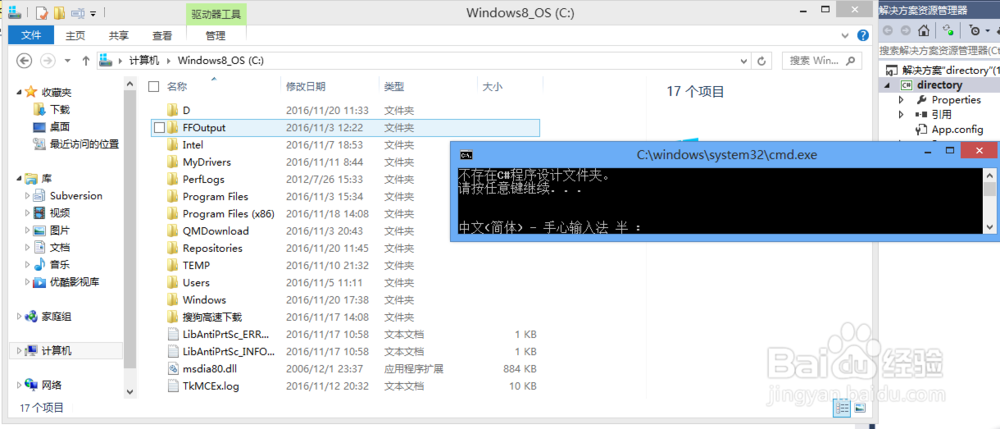
Task: Click cmd window scrollbar down arrow
Action: [x=989, y=227]
